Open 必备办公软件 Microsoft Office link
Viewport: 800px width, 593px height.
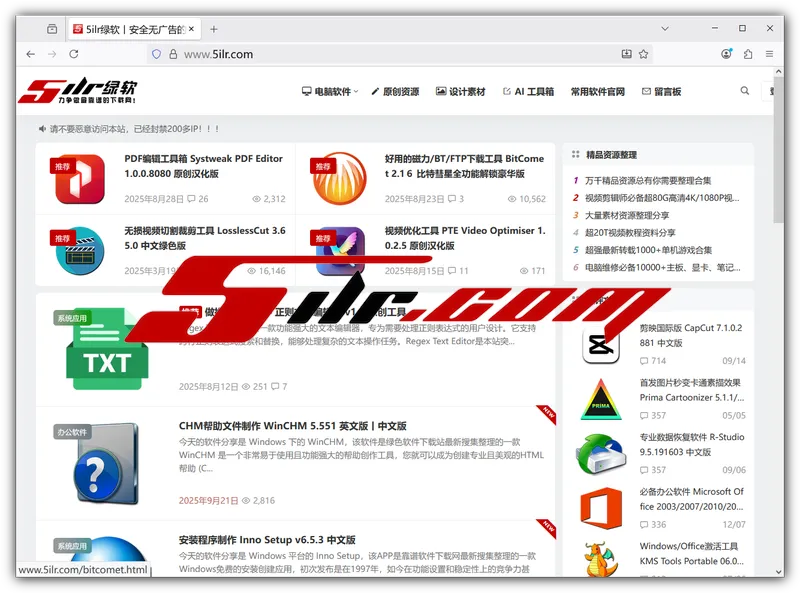point(692,499)
